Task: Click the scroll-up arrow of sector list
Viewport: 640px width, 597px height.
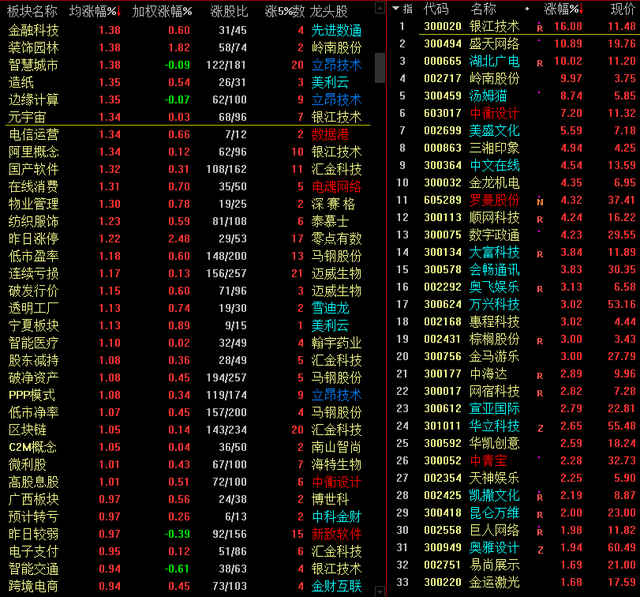Action: click(x=380, y=8)
